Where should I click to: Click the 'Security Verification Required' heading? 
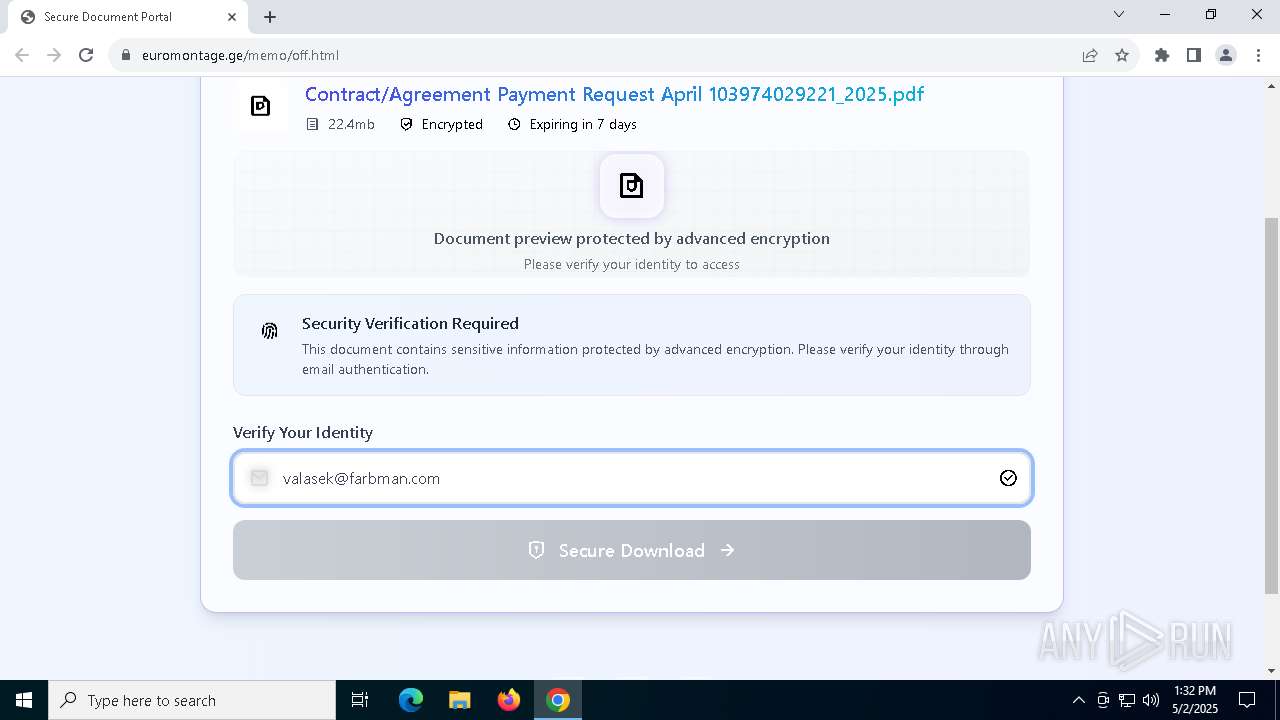point(410,323)
